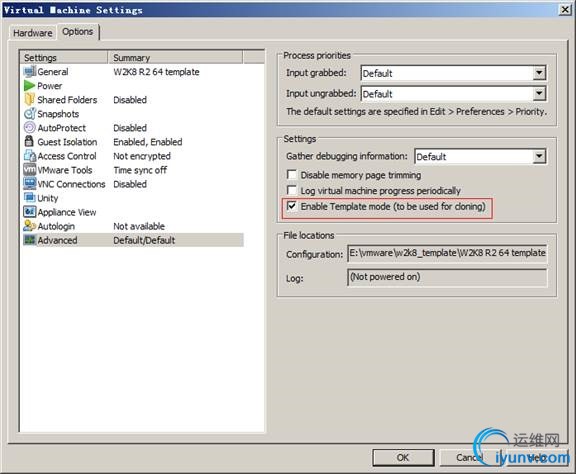The height and width of the screenshot is (474, 576).
Task: Click the OK button
Action: tap(403, 457)
